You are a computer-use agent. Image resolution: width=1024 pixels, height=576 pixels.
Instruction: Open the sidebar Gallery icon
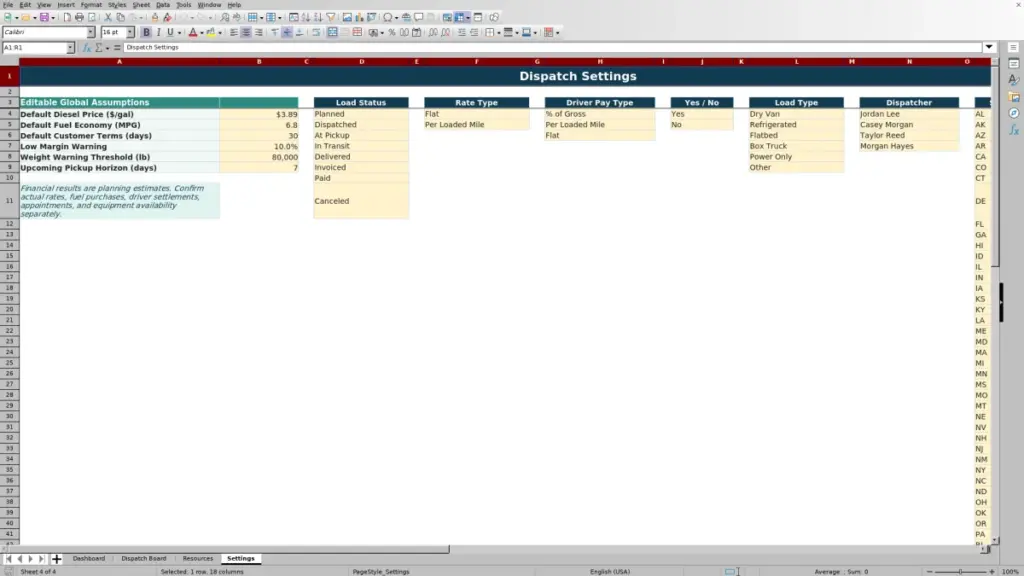pyautogui.click(x=1014, y=97)
